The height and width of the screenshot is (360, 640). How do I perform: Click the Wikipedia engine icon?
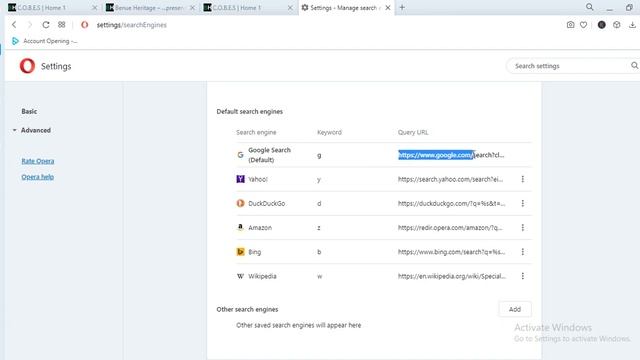[x=240, y=276]
